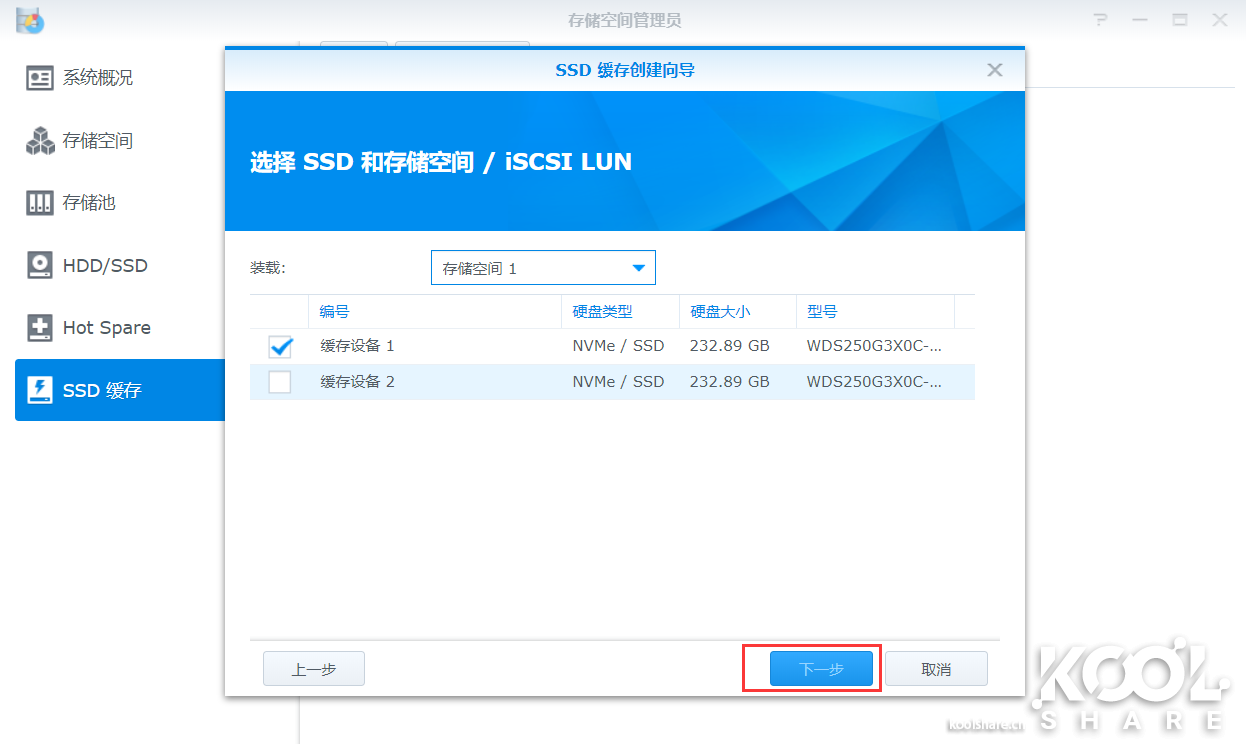Click the 系统概况 overview icon
Screen dimensions: 1246x744
click(40, 78)
